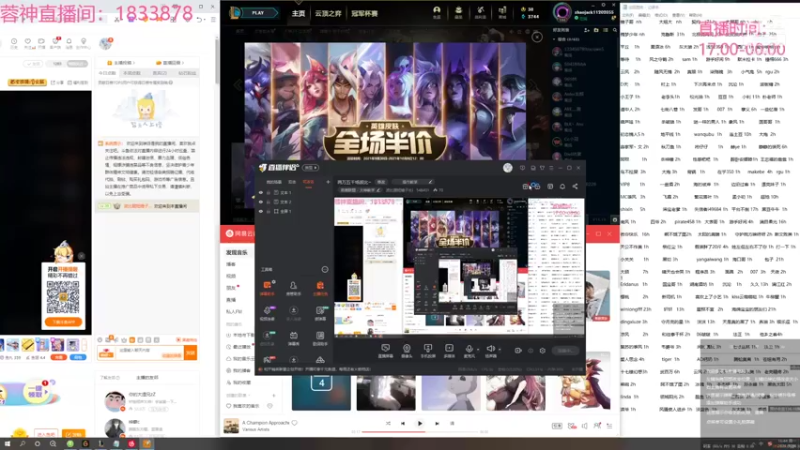This screenshot has width=800, height=450.
Task: Toggle visibility eye of 全屏 1 source
Action: pyautogui.click(x=261, y=211)
